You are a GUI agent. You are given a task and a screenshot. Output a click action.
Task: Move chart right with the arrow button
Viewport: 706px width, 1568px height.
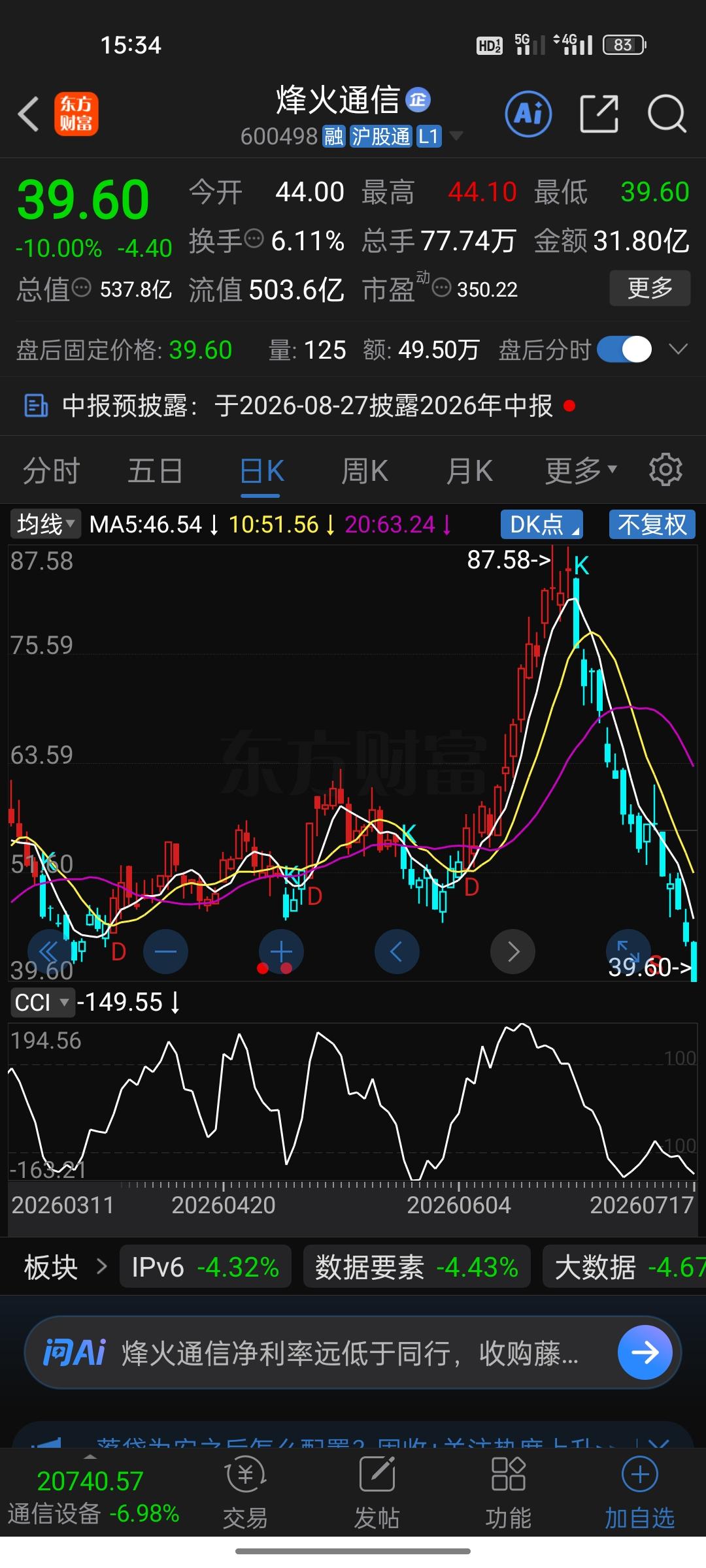[513, 951]
